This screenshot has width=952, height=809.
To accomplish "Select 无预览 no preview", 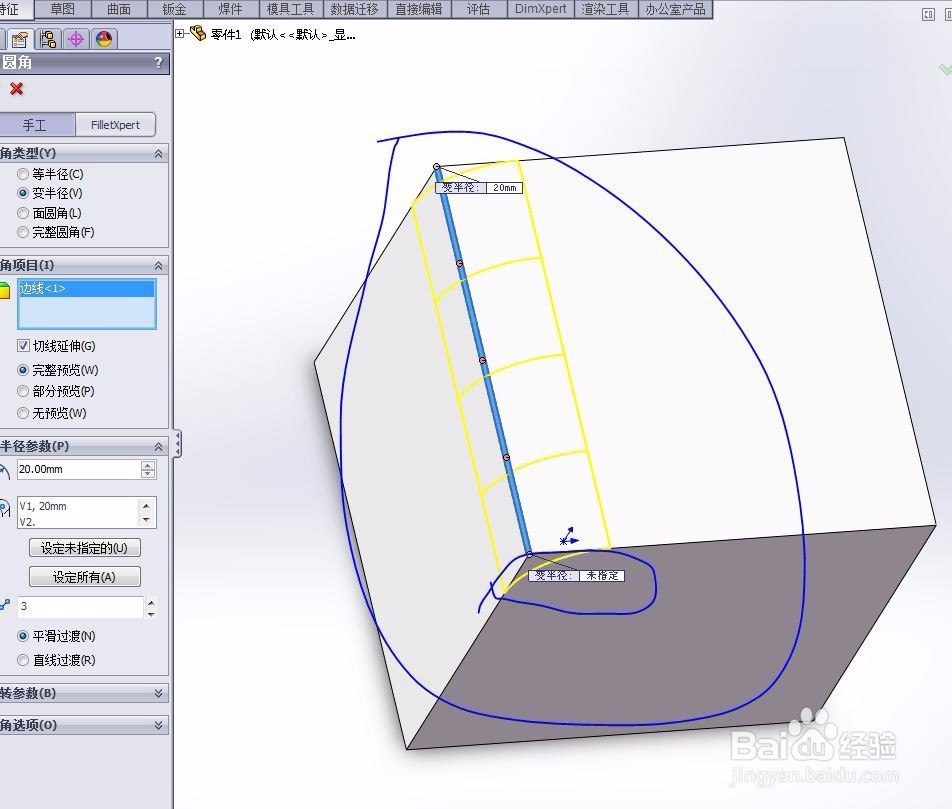I will pyautogui.click(x=23, y=413).
